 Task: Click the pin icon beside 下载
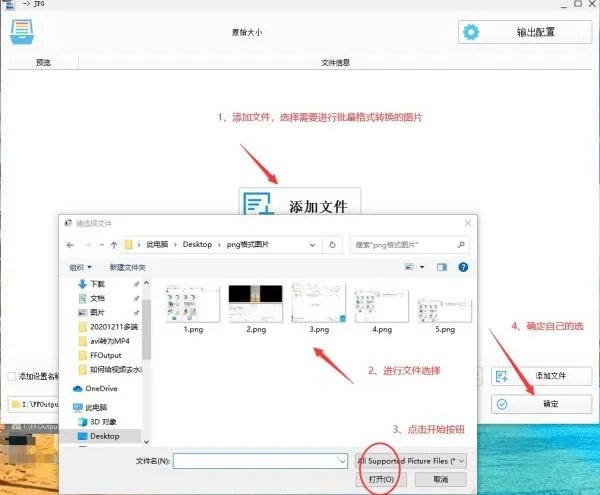pyautogui.click(x=136, y=284)
